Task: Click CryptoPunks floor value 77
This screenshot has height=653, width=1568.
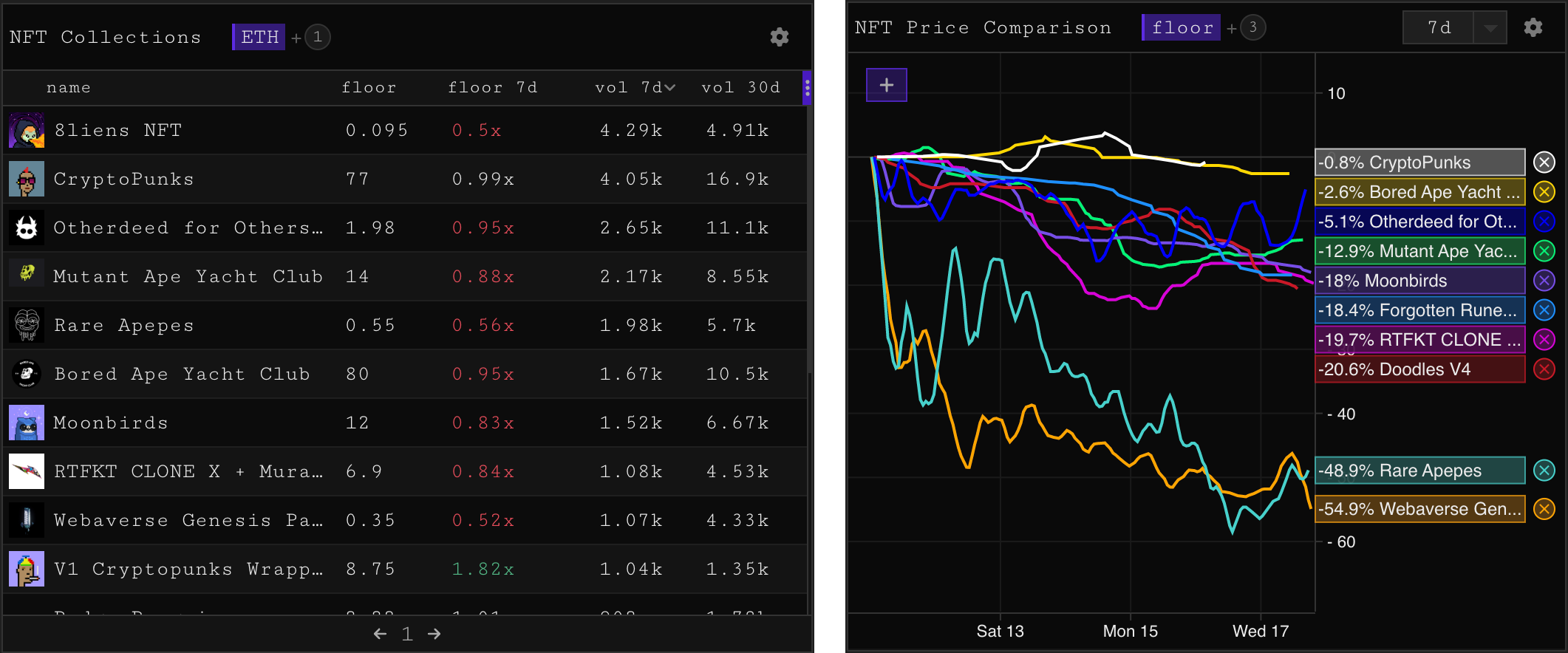Action: coord(358,179)
